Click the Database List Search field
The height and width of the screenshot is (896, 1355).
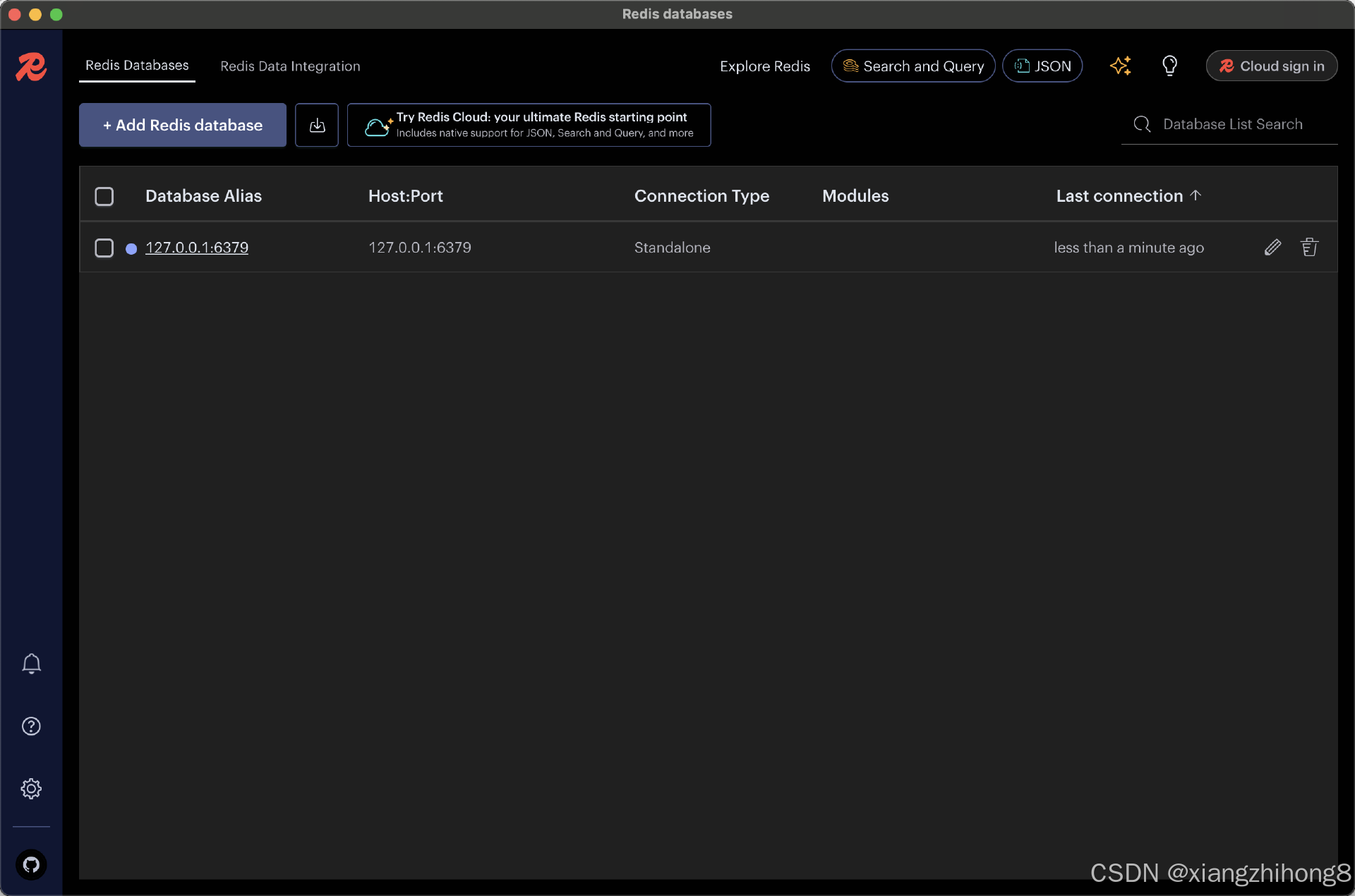[1233, 123]
